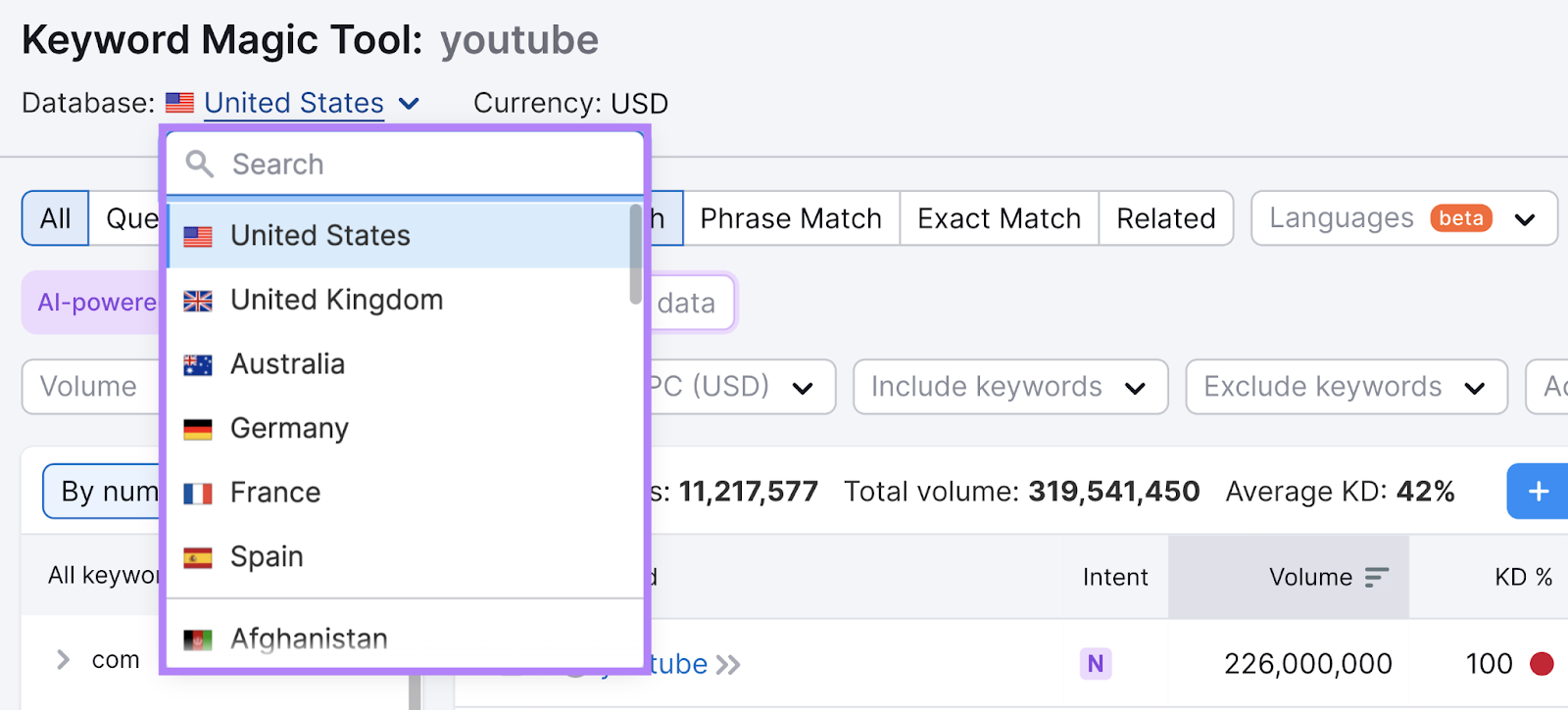Click the United States flag beside Database
The image size is (1568, 710).
coord(179,103)
